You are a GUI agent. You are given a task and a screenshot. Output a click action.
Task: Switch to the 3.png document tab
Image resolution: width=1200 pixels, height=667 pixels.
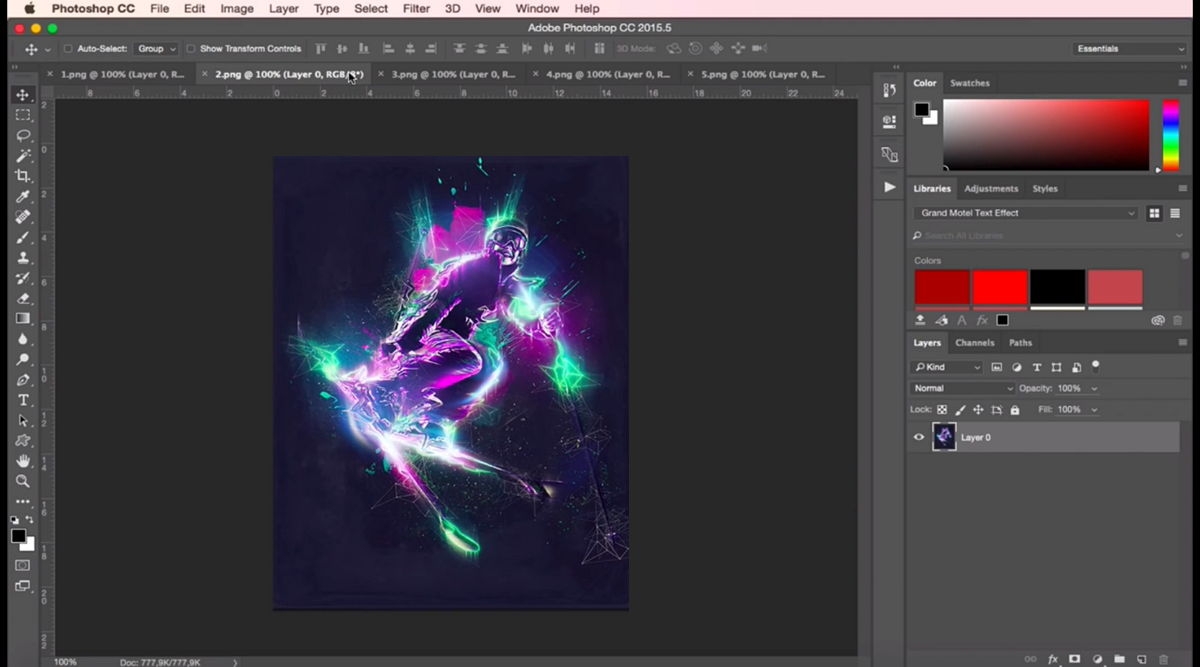click(x=453, y=74)
